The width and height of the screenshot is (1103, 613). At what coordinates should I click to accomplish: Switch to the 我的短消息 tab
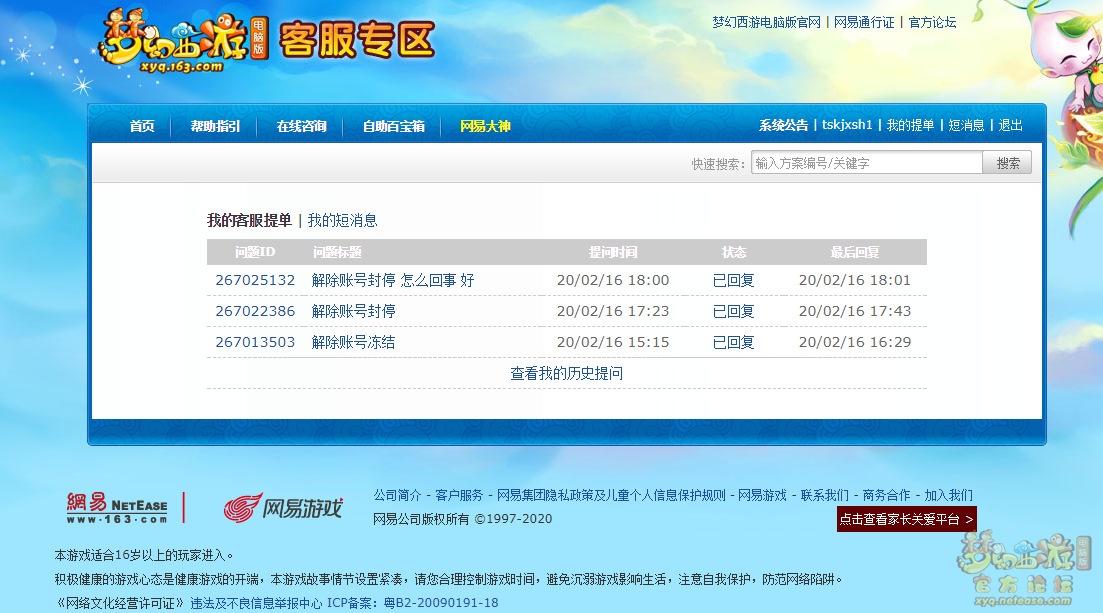tap(343, 220)
